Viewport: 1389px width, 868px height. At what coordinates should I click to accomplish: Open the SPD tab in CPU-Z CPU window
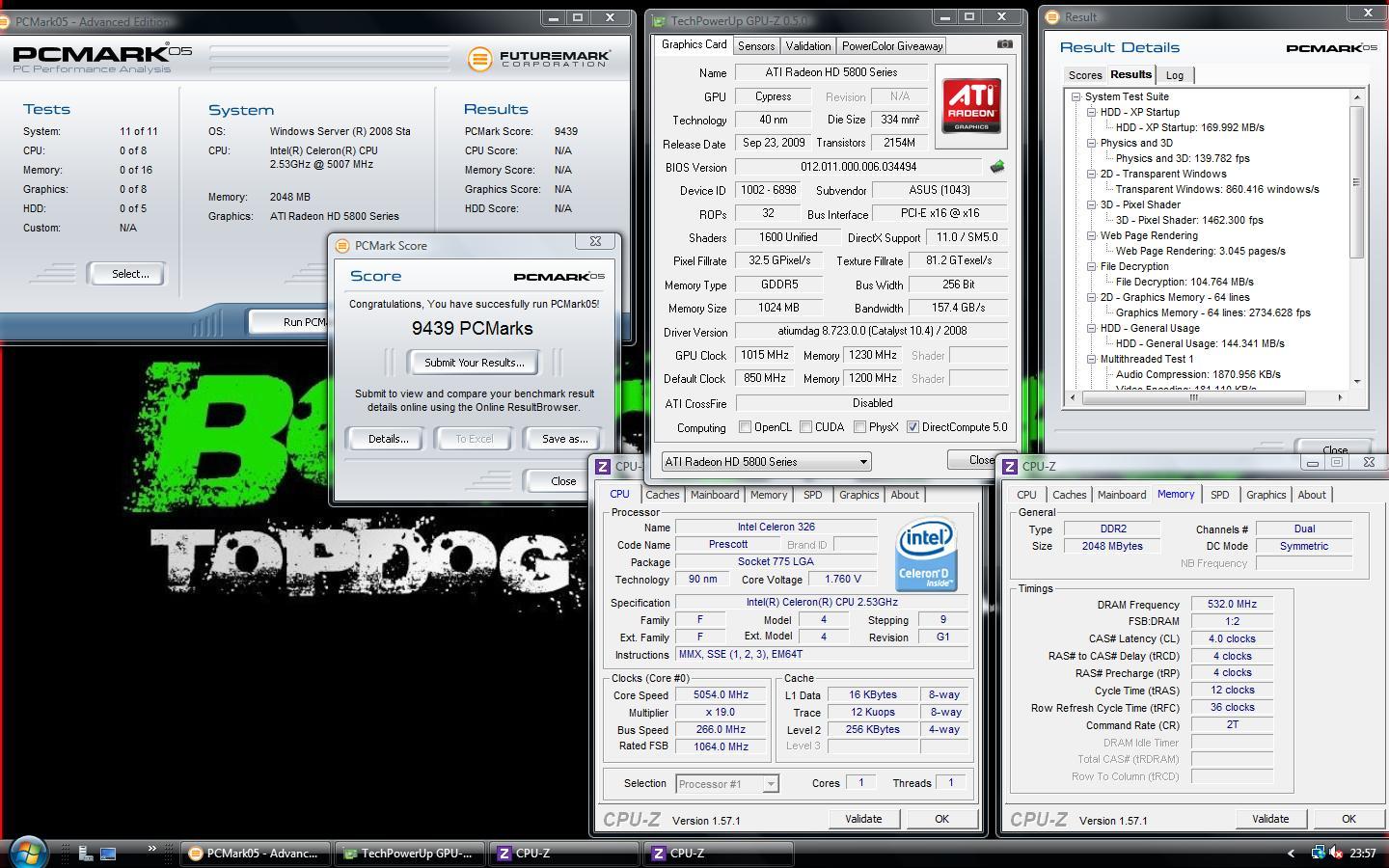813,495
